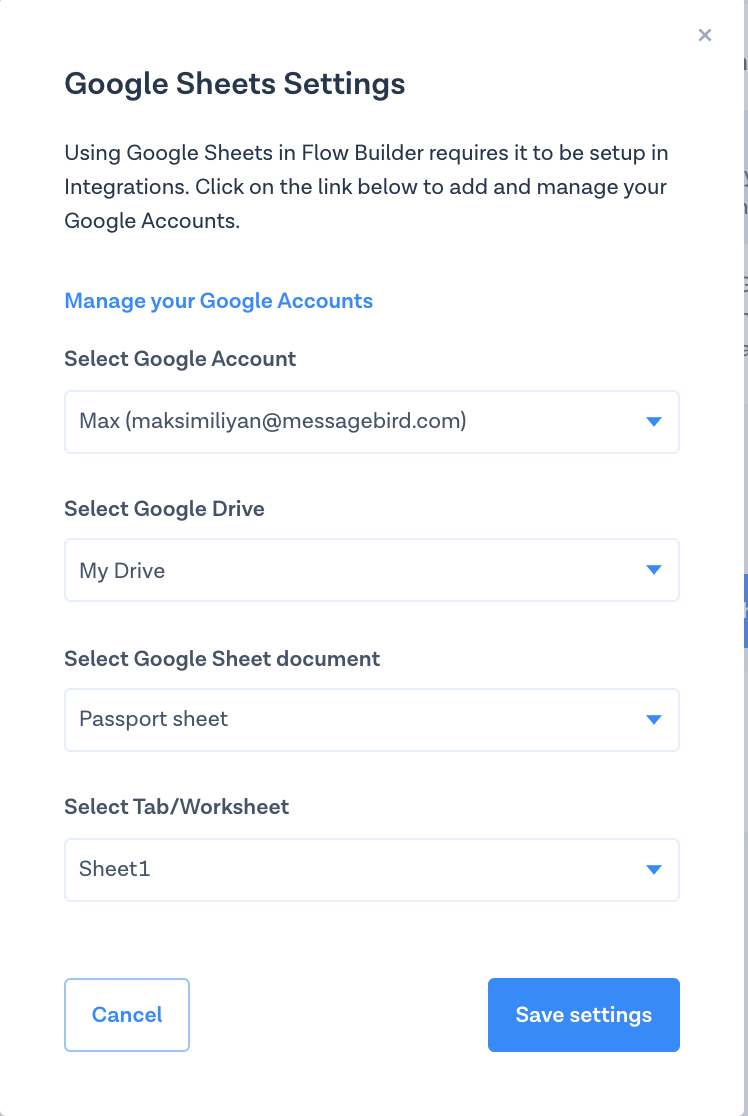Screen dimensions: 748x1116
Task: Click the Google Account dropdown arrow
Action: [x=654, y=422]
